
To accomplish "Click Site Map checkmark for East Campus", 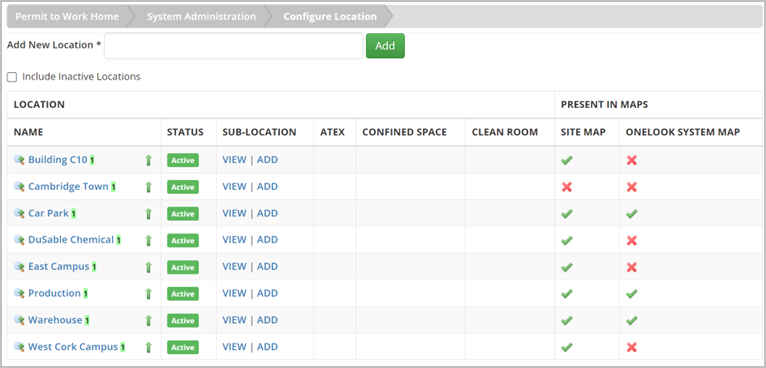I will click(x=567, y=267).
